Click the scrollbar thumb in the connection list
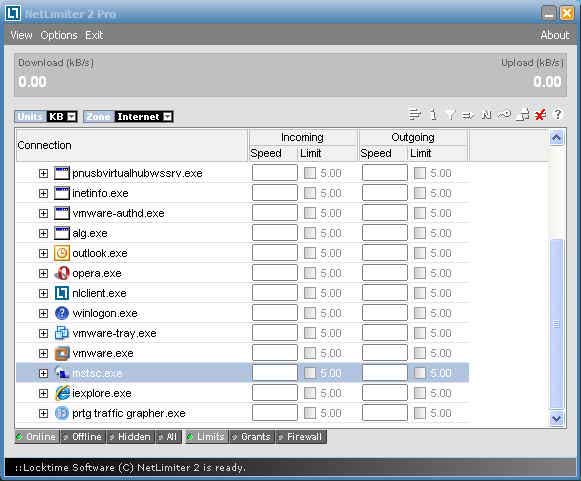 pyautogui.click(x=557, y=324)
